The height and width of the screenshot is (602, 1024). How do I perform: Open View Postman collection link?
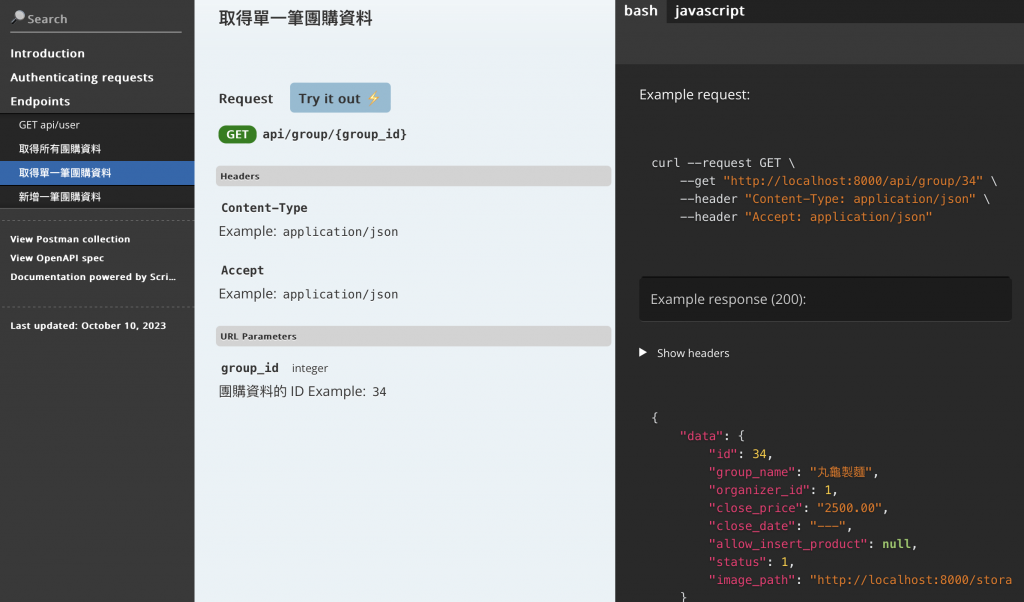[x=70, y=239]
